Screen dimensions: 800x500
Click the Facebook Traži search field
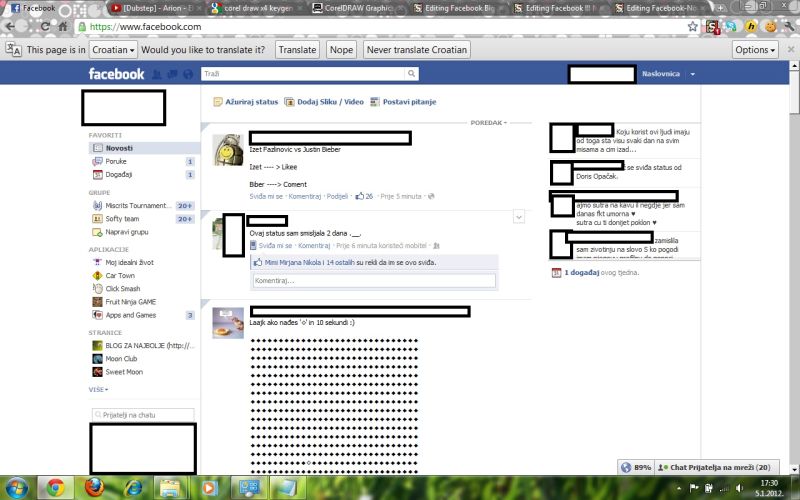[303, 74]
